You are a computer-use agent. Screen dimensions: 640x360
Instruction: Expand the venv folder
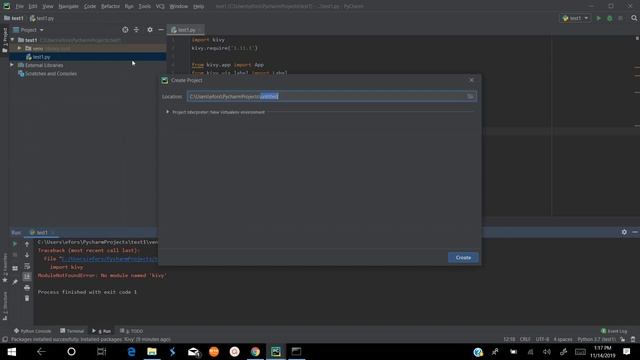[x=19, y=48]
